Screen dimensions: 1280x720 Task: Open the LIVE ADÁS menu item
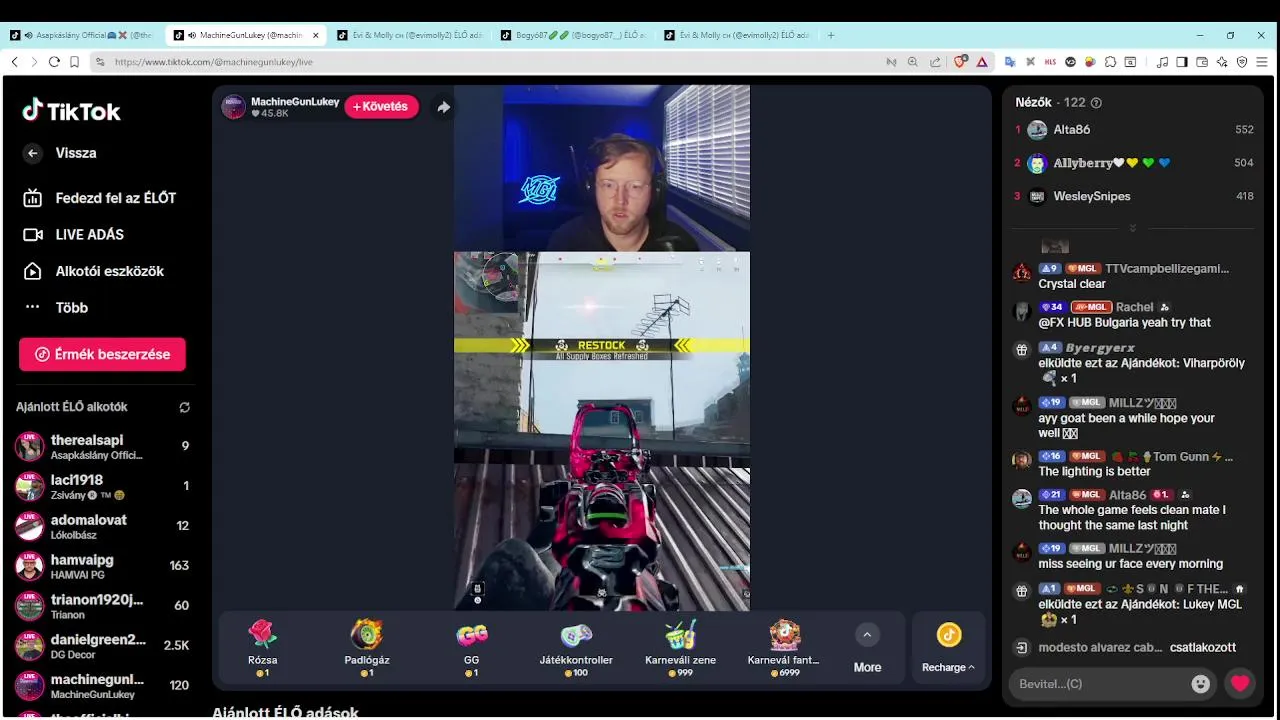73,235
